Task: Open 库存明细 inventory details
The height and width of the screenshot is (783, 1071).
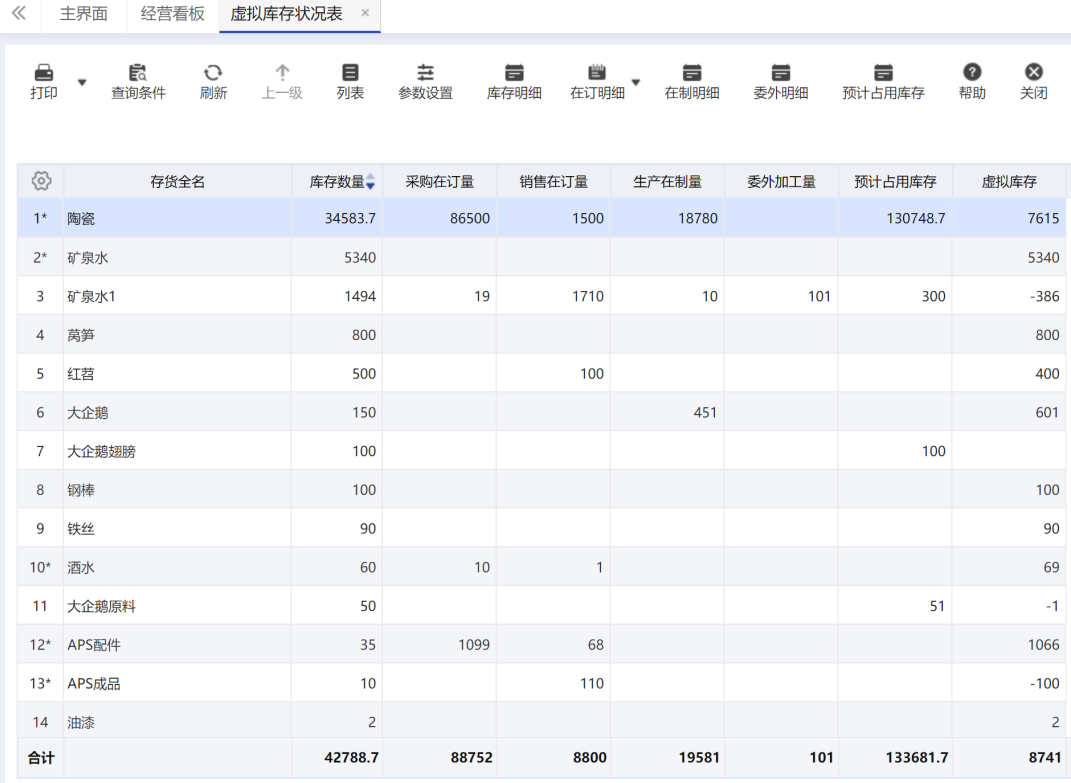Action: [x=514, y=82]
